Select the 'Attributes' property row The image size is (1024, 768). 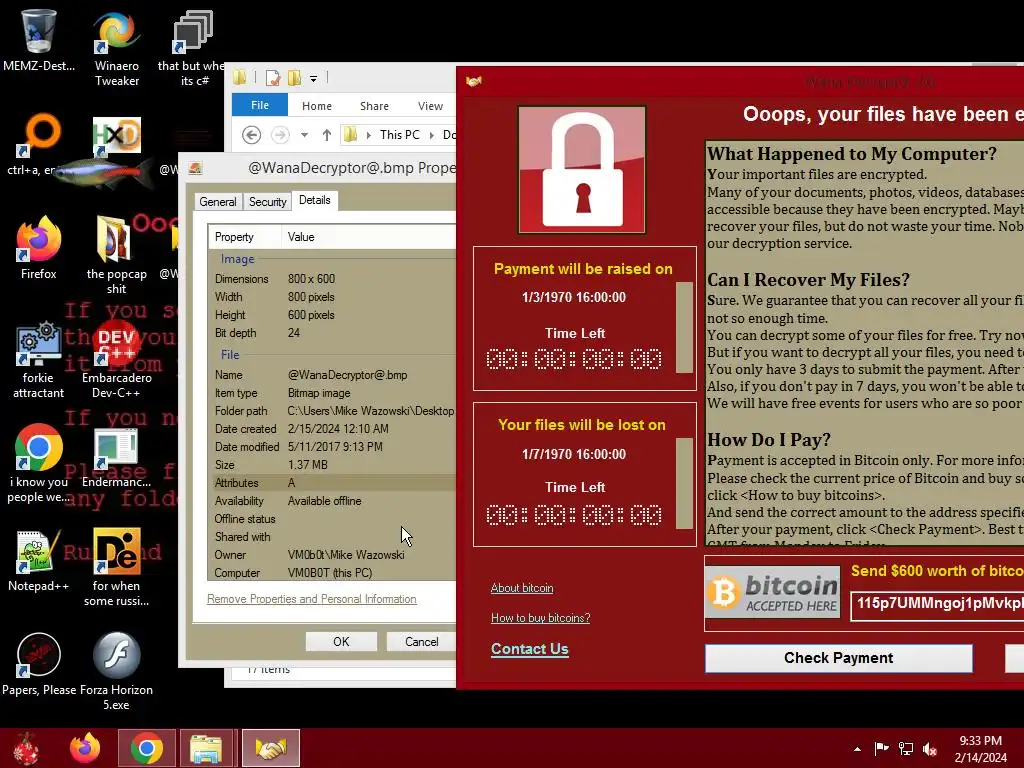[x=334, y=483]
